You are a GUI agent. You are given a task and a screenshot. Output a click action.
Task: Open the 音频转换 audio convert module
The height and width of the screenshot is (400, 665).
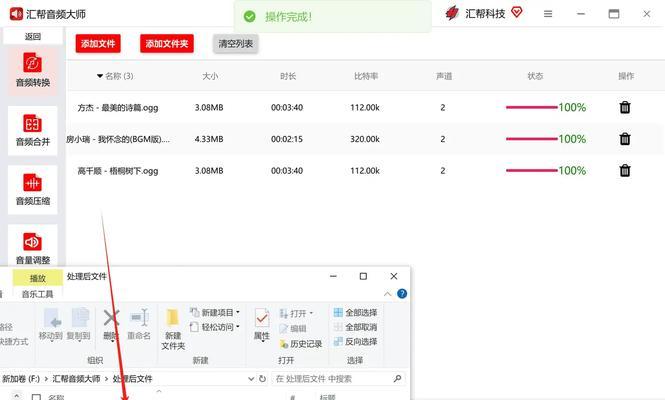point(33,70)
